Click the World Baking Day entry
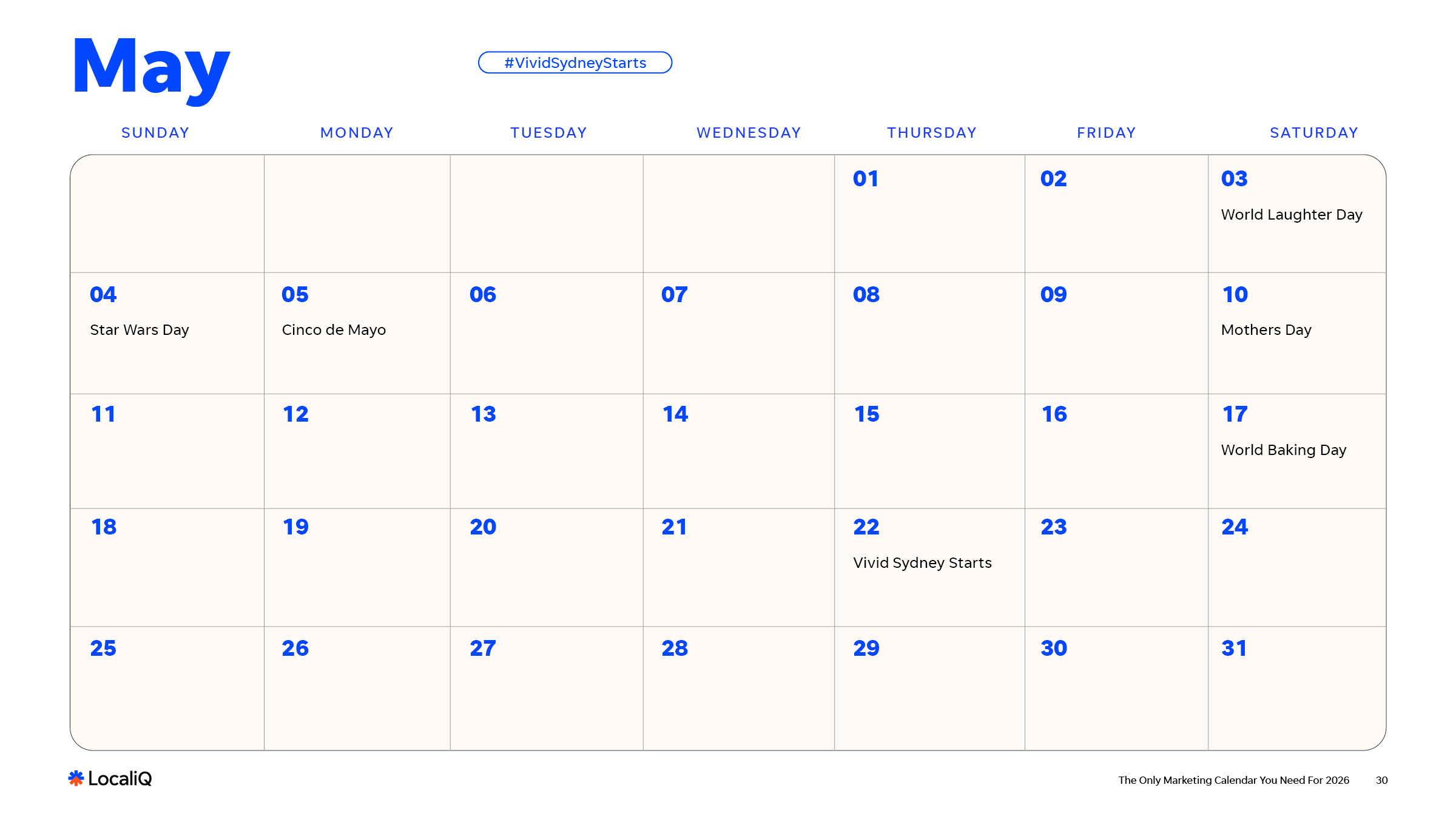 tap(1283, 450)
